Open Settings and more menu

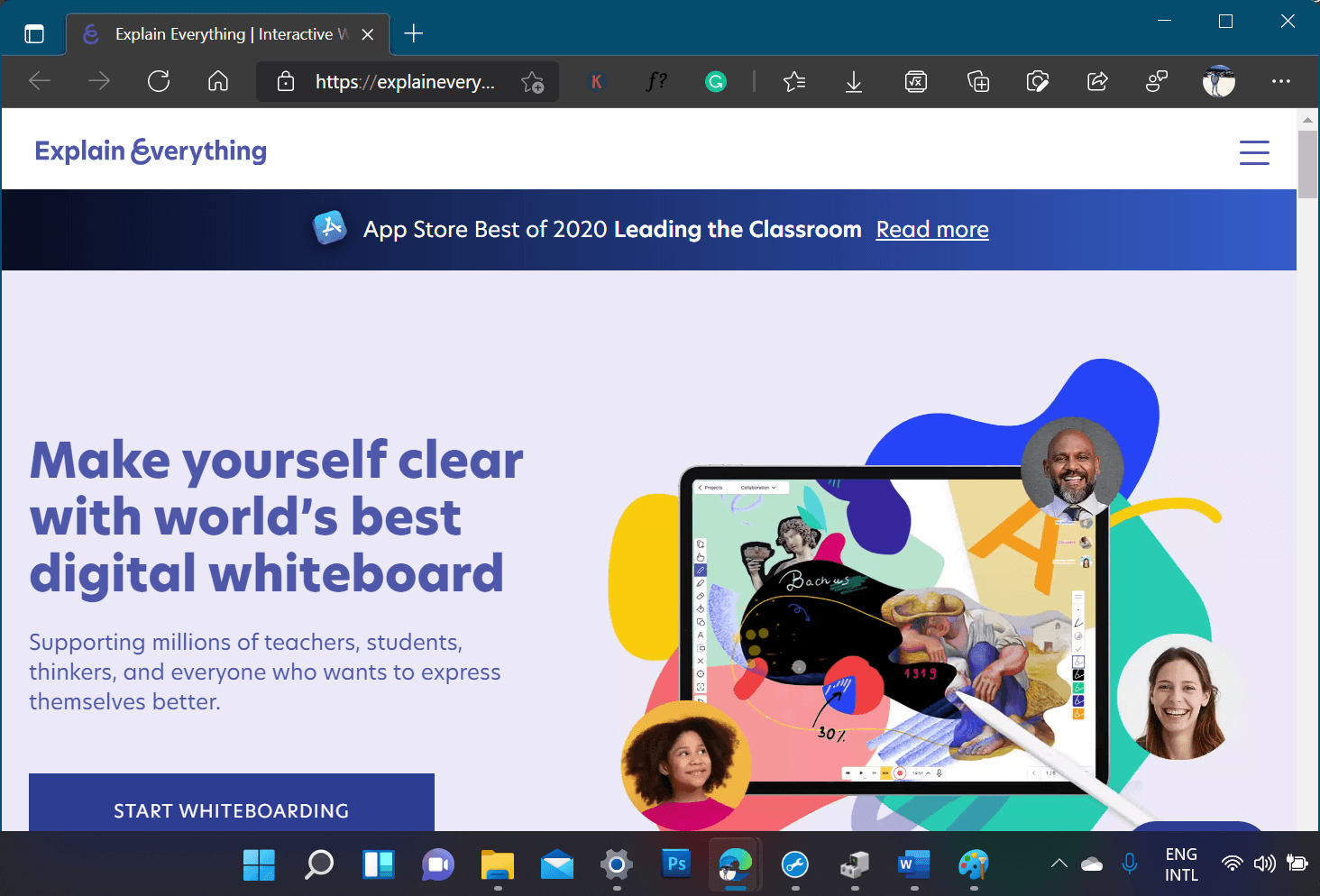click(x=1281, y=81)
